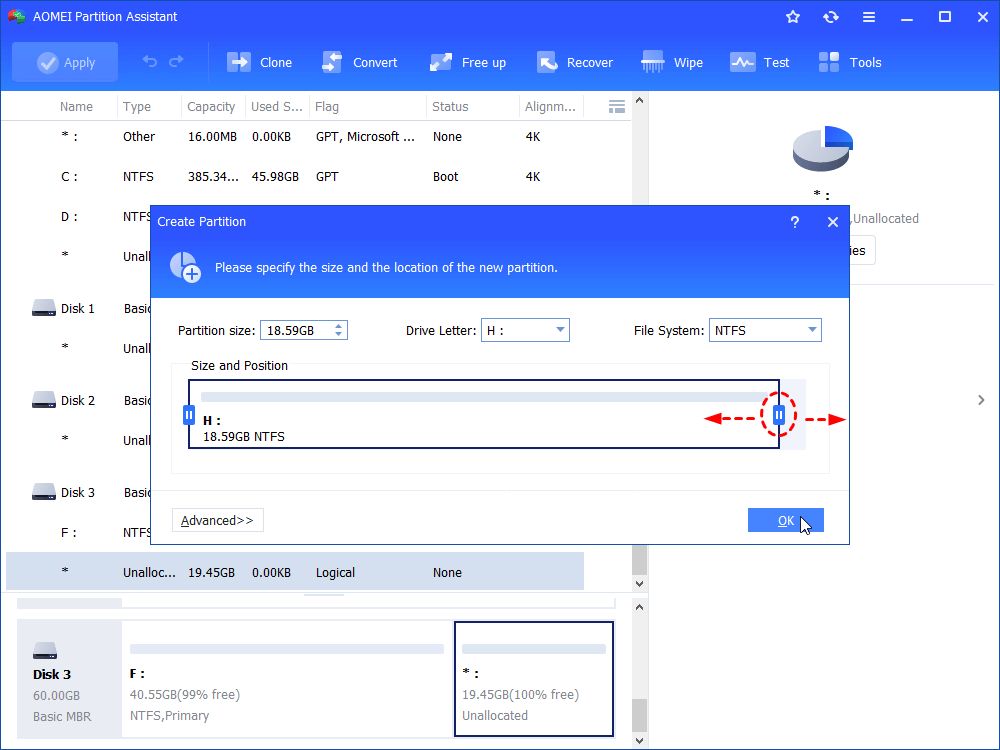Open the hamburger menu in title bar

tap(869, 16)
